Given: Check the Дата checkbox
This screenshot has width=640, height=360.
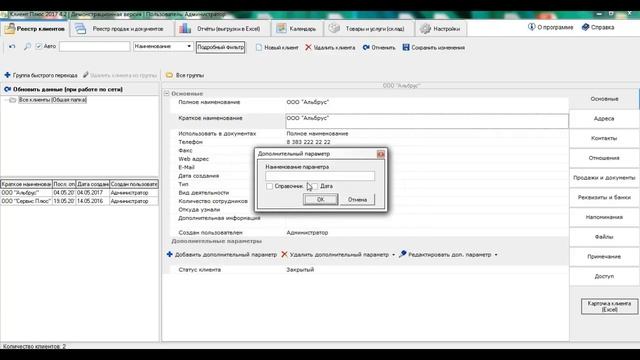Looking at the screenshot, I should pyautogui.click(x=315, y=186).
